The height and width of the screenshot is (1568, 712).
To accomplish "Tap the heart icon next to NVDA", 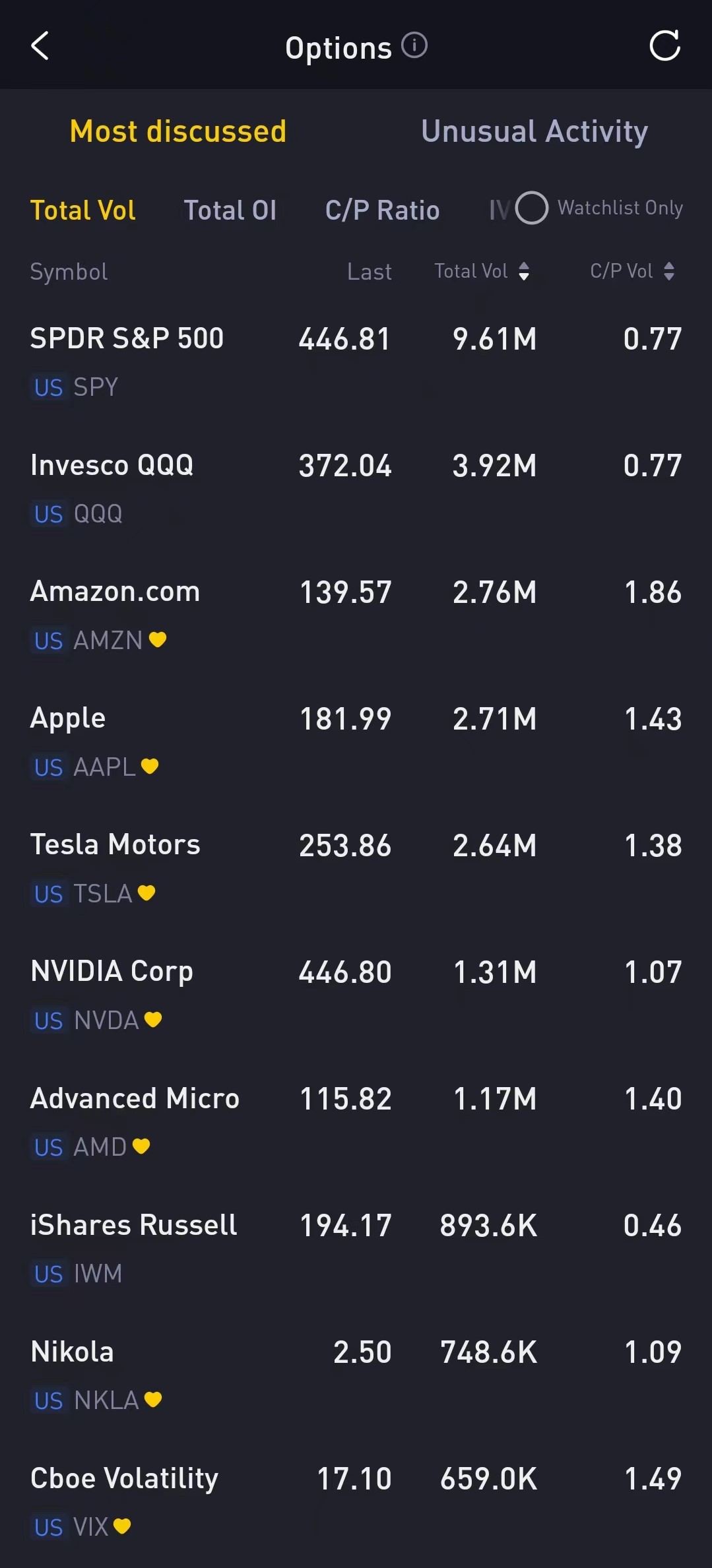I will (153, 1019).
